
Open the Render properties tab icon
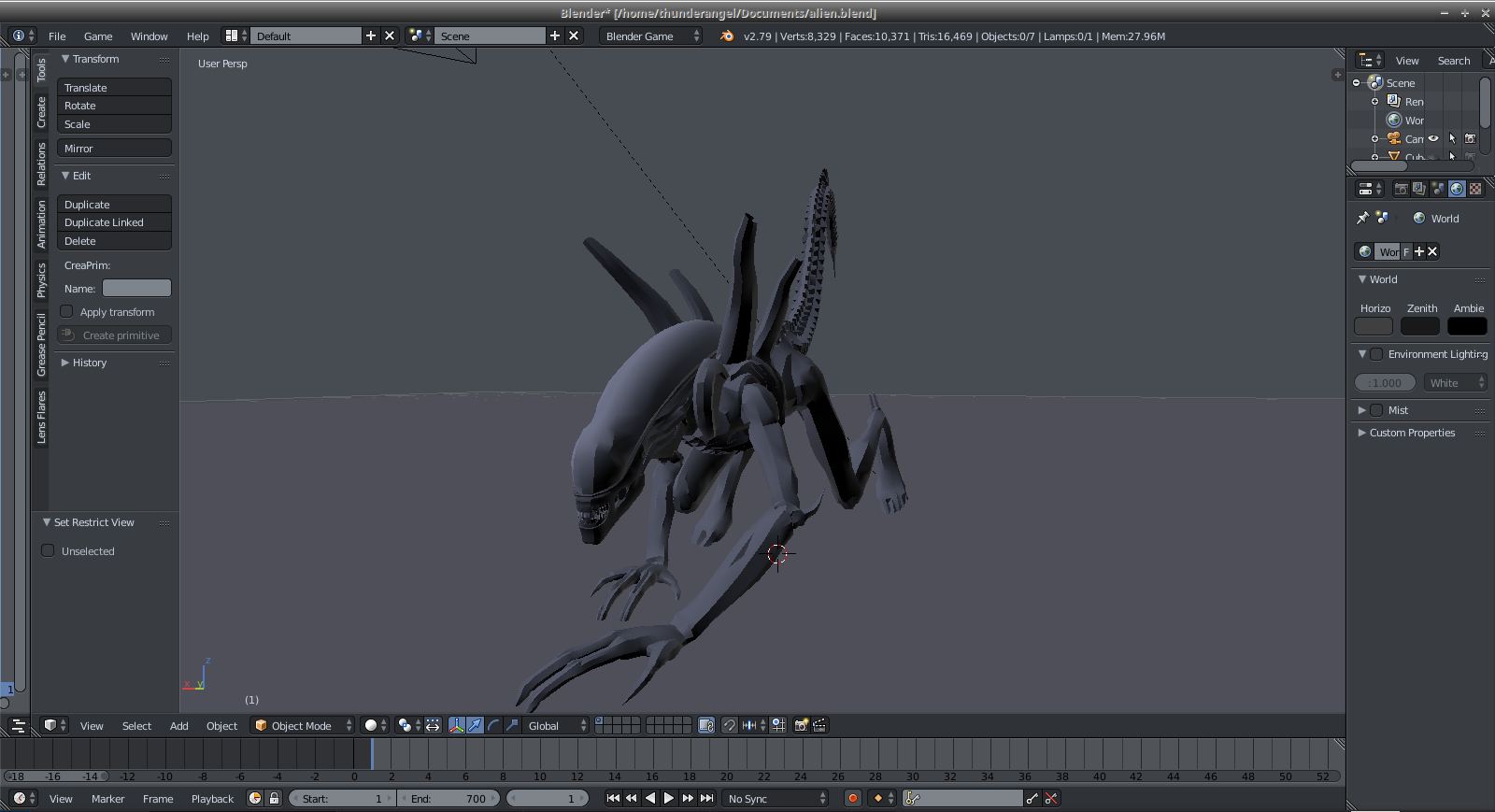click(1401, 189)
